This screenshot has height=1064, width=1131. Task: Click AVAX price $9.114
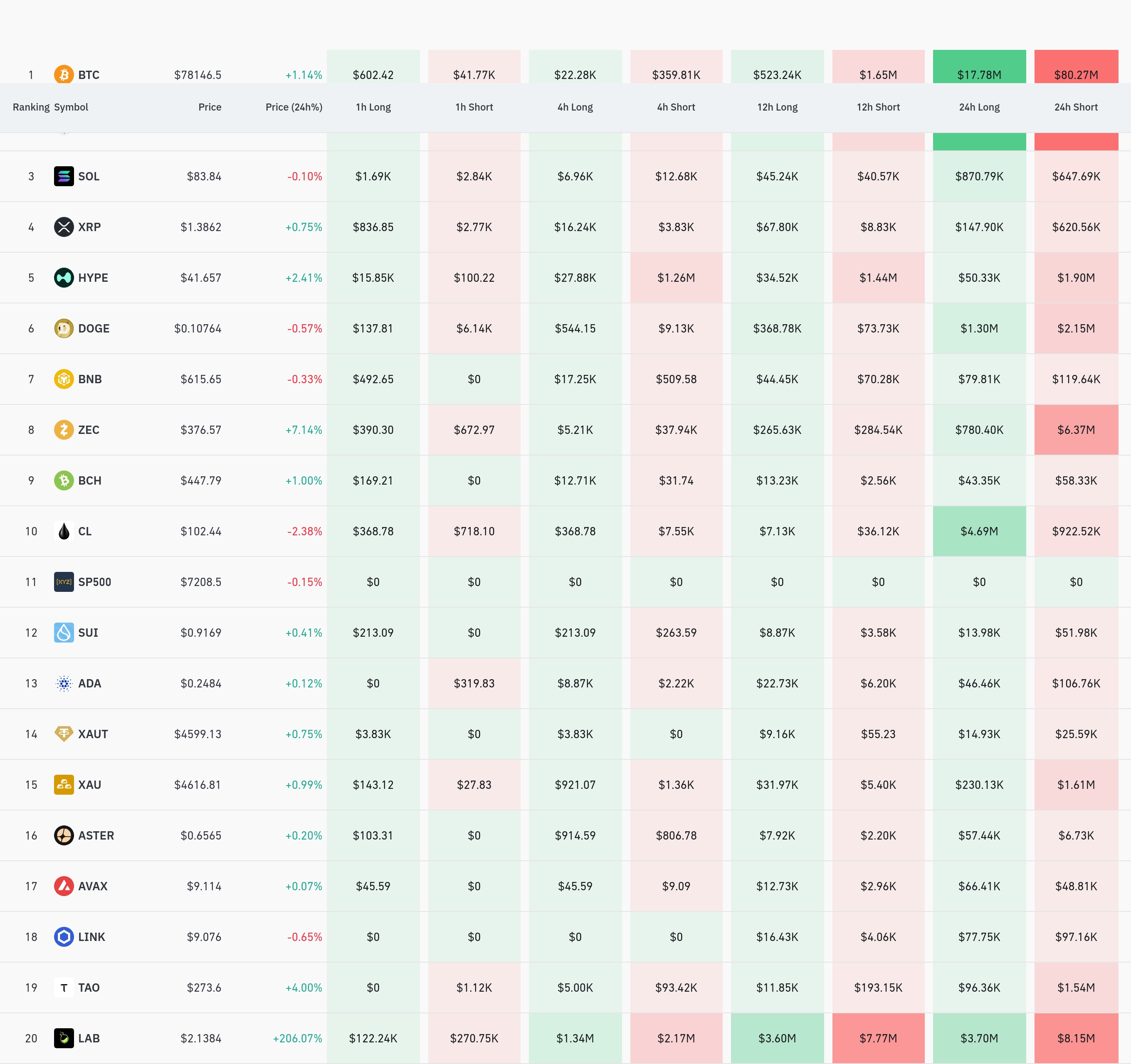pyautogui.click(x=204, y=886)
